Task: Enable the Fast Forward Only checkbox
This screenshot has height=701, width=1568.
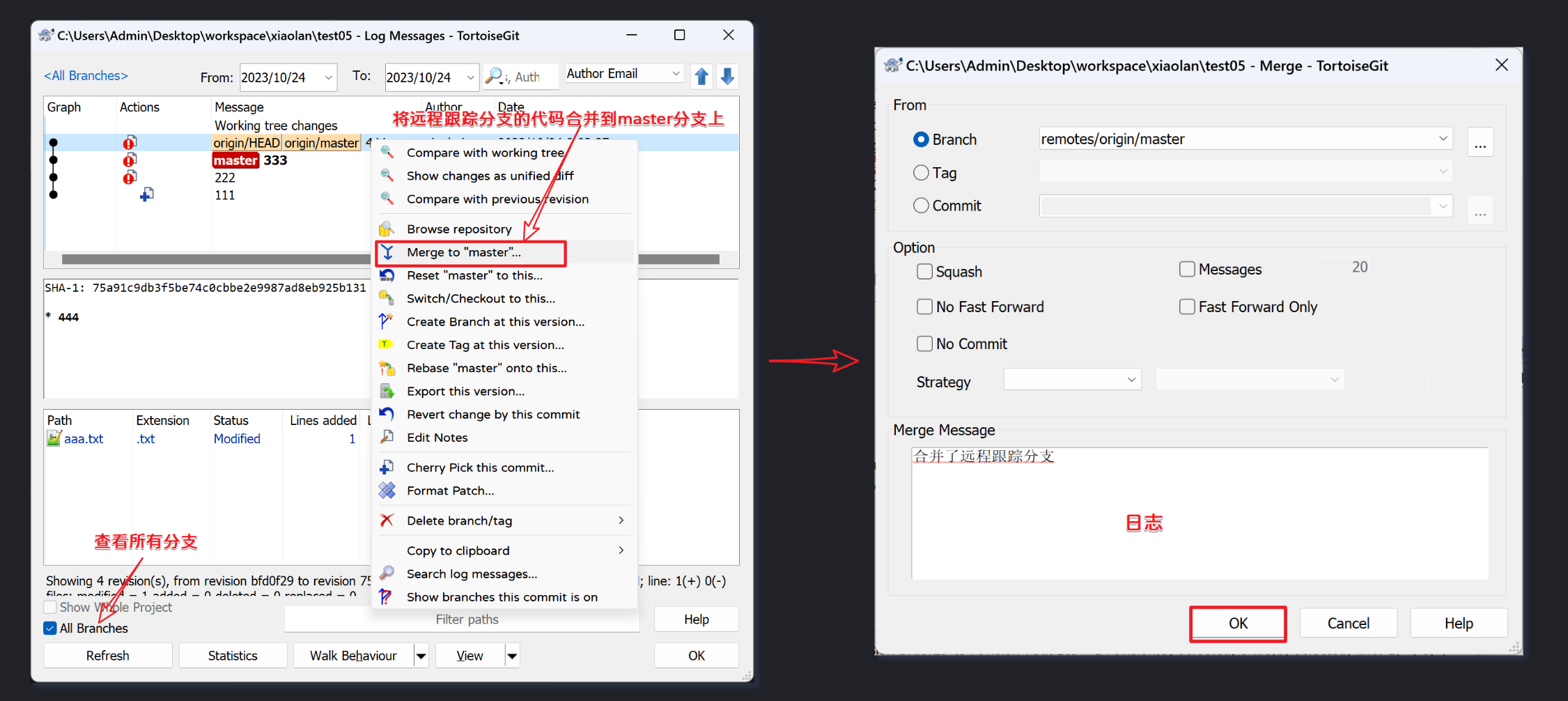Action: pos(1187,307)
